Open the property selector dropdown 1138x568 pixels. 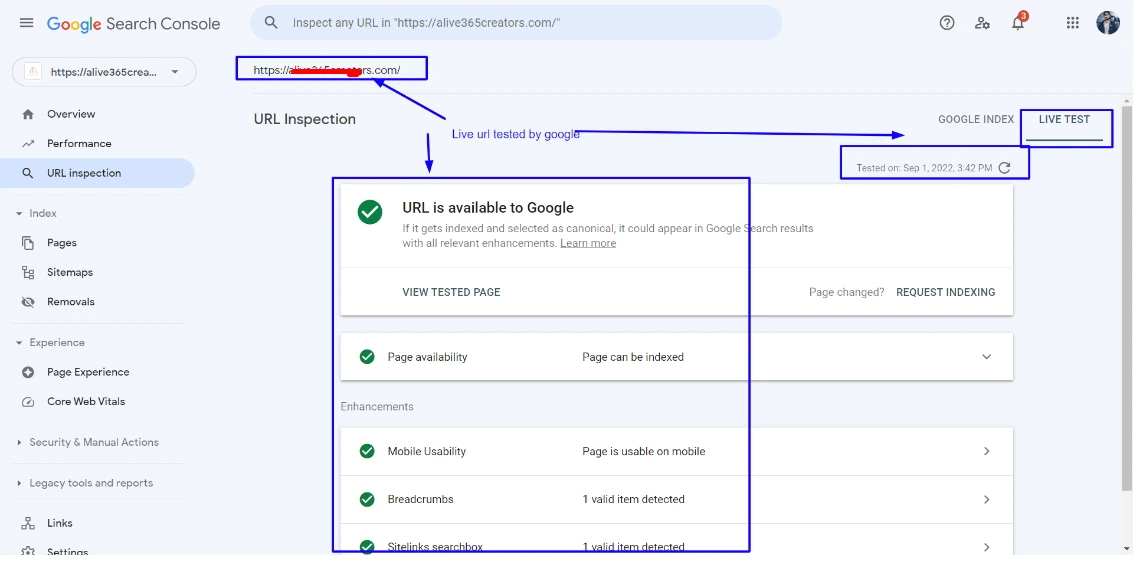click(104, 72)
